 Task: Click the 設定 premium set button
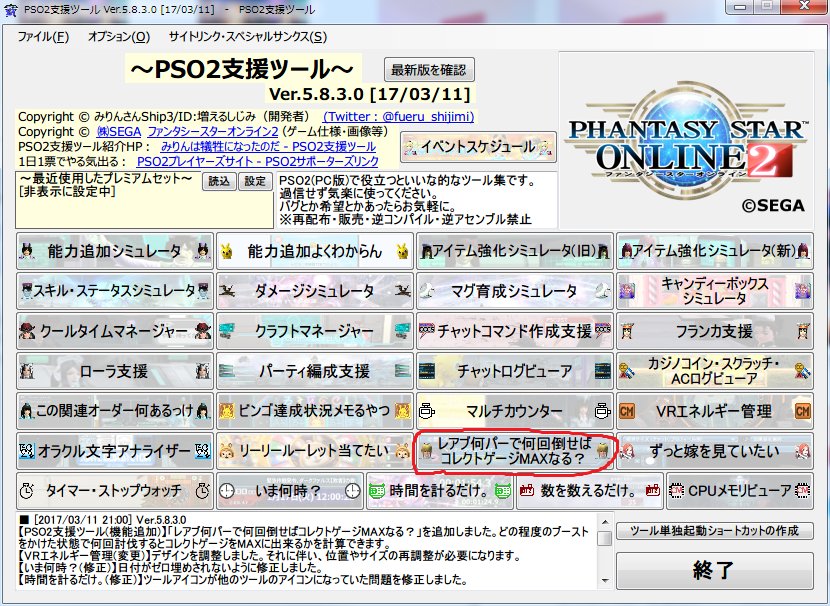pyautogui.click(x=255, y=182)
